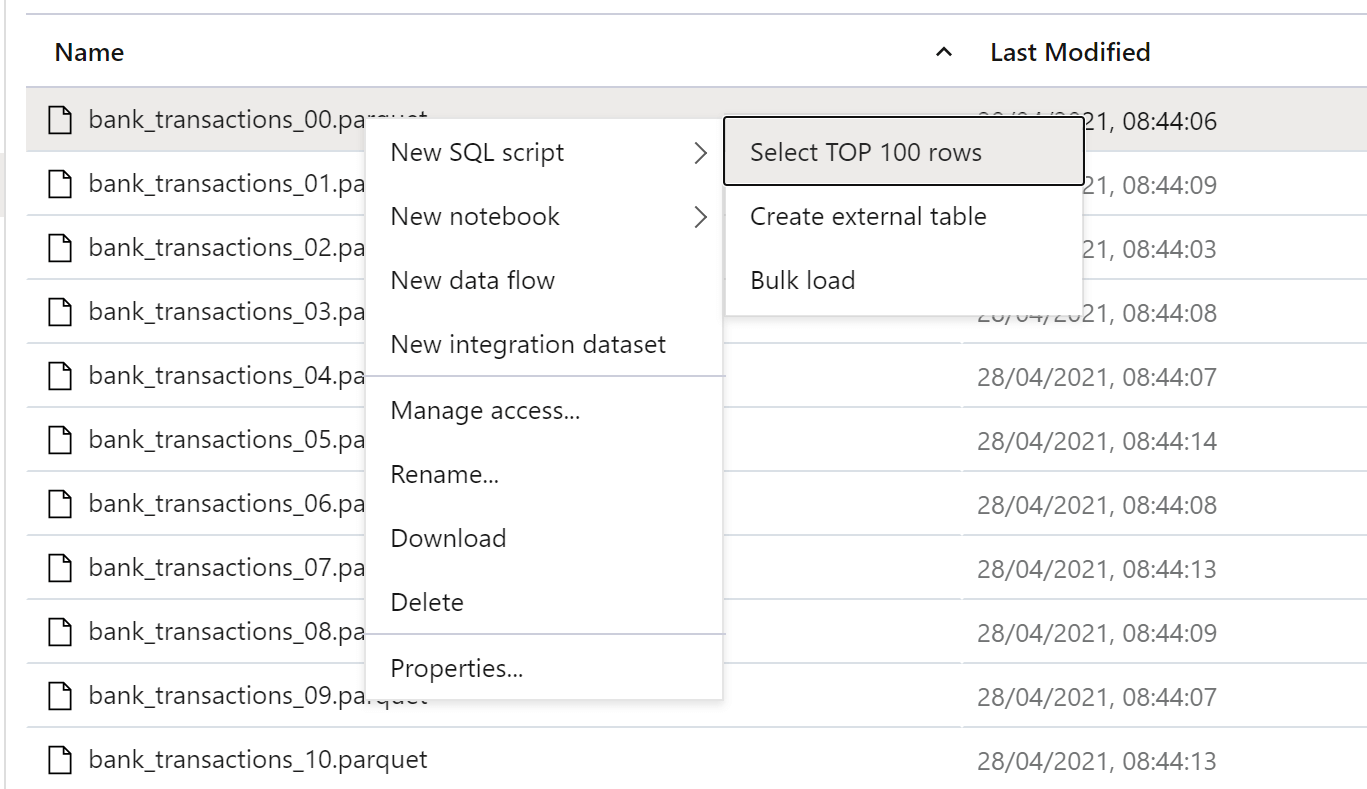Select bank_transactions_03 file name

[227, 311]
